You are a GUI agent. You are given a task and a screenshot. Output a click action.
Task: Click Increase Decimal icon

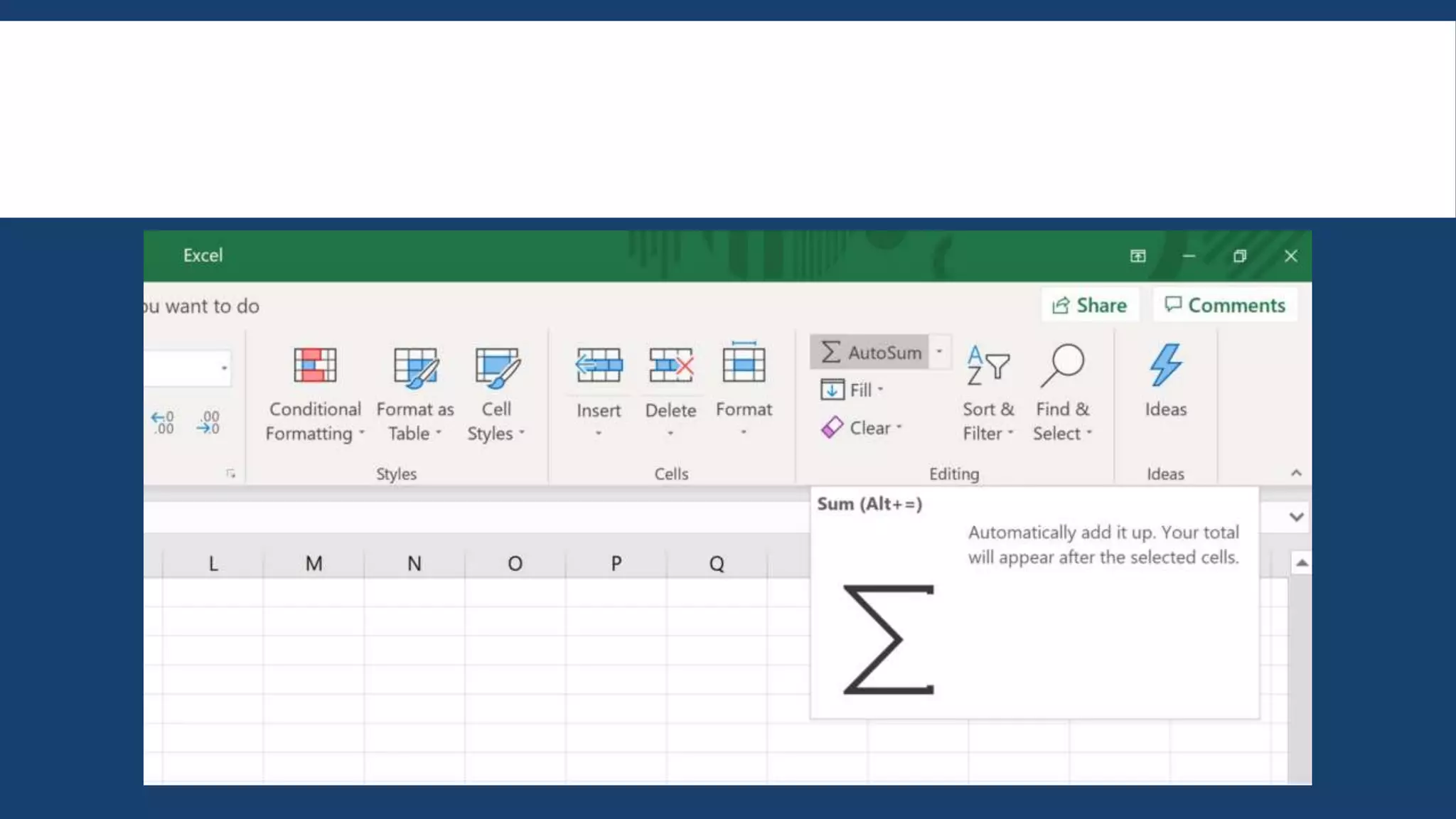[x=163, y=422]
